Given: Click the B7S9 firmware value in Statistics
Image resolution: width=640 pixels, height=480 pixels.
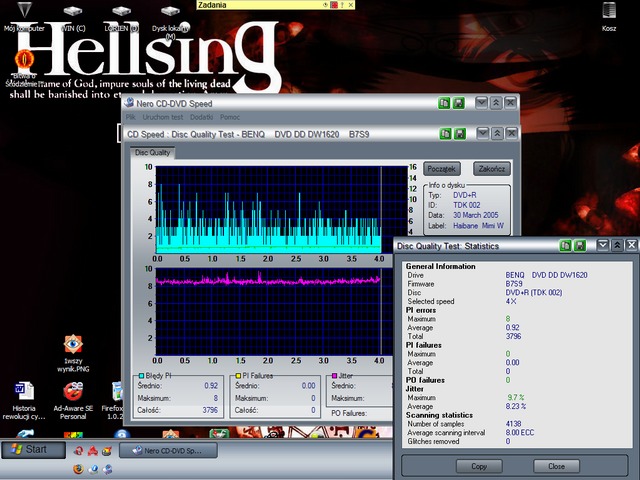Looking at the screenshot, I should pyautogui.click(x=514, y=284).
